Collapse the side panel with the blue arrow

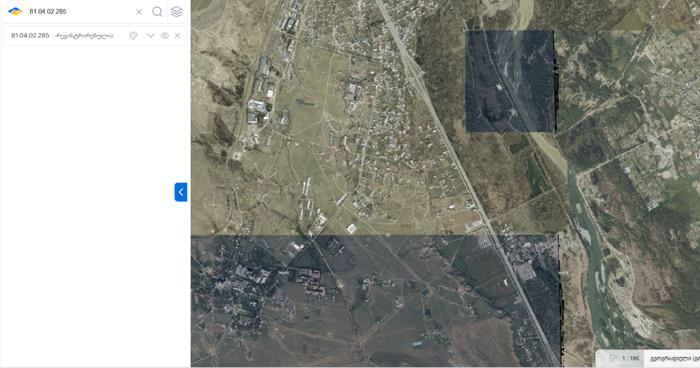[x=181, y=192]
